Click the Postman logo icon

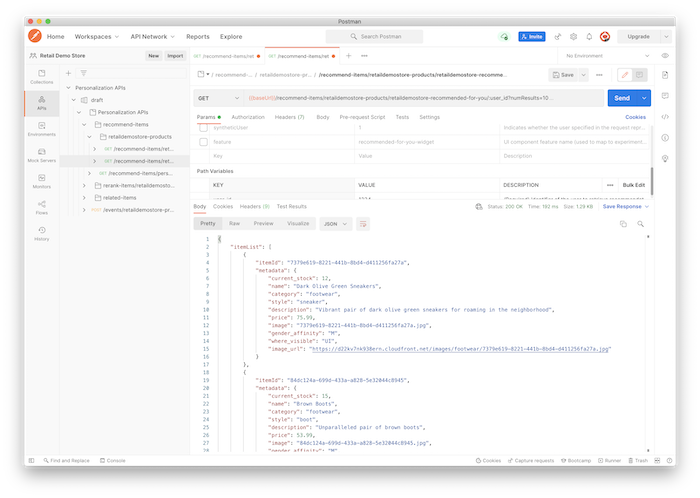click(35, 36)
